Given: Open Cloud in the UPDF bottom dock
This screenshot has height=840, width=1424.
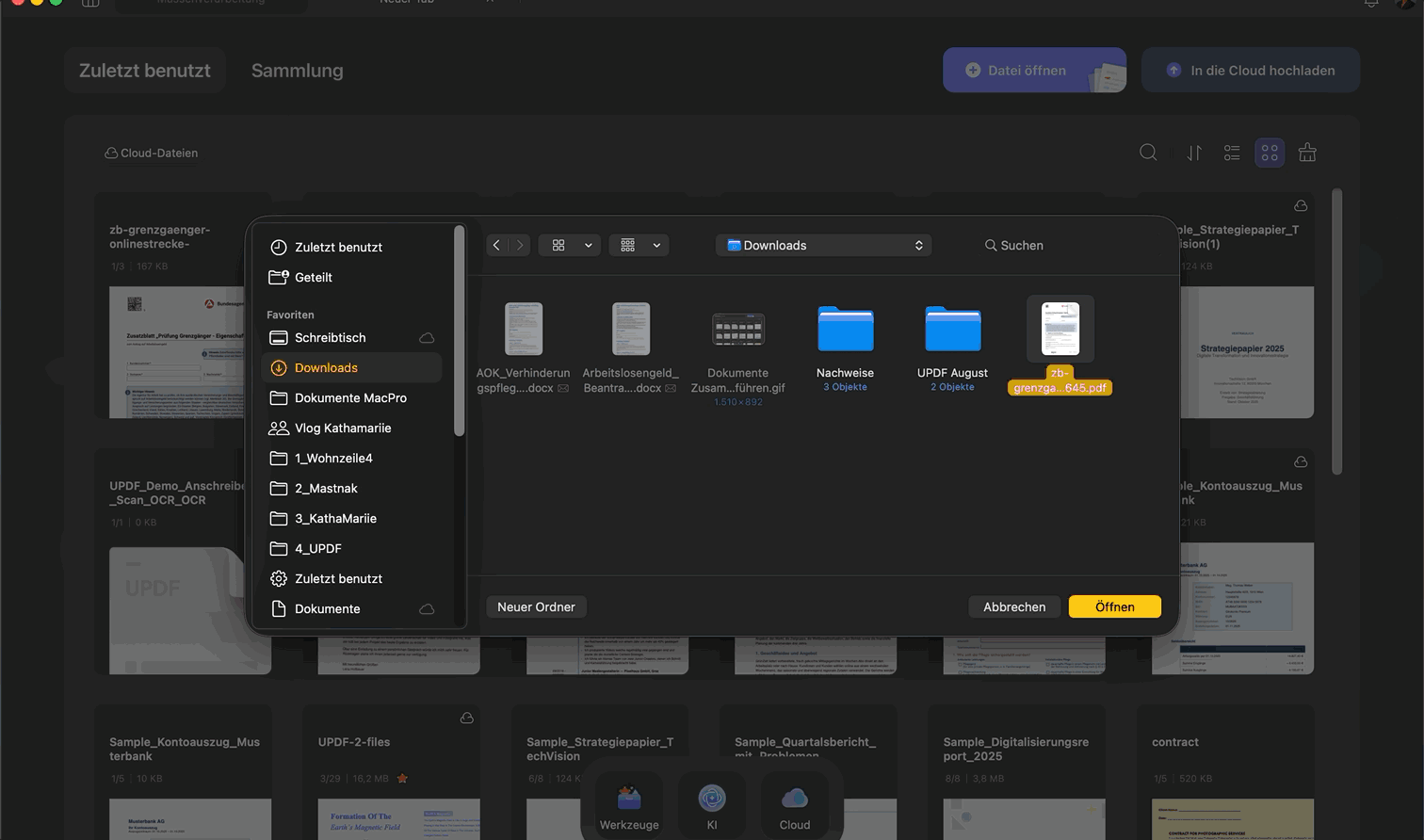Looking at the screenshot, I should coord(795,806).
